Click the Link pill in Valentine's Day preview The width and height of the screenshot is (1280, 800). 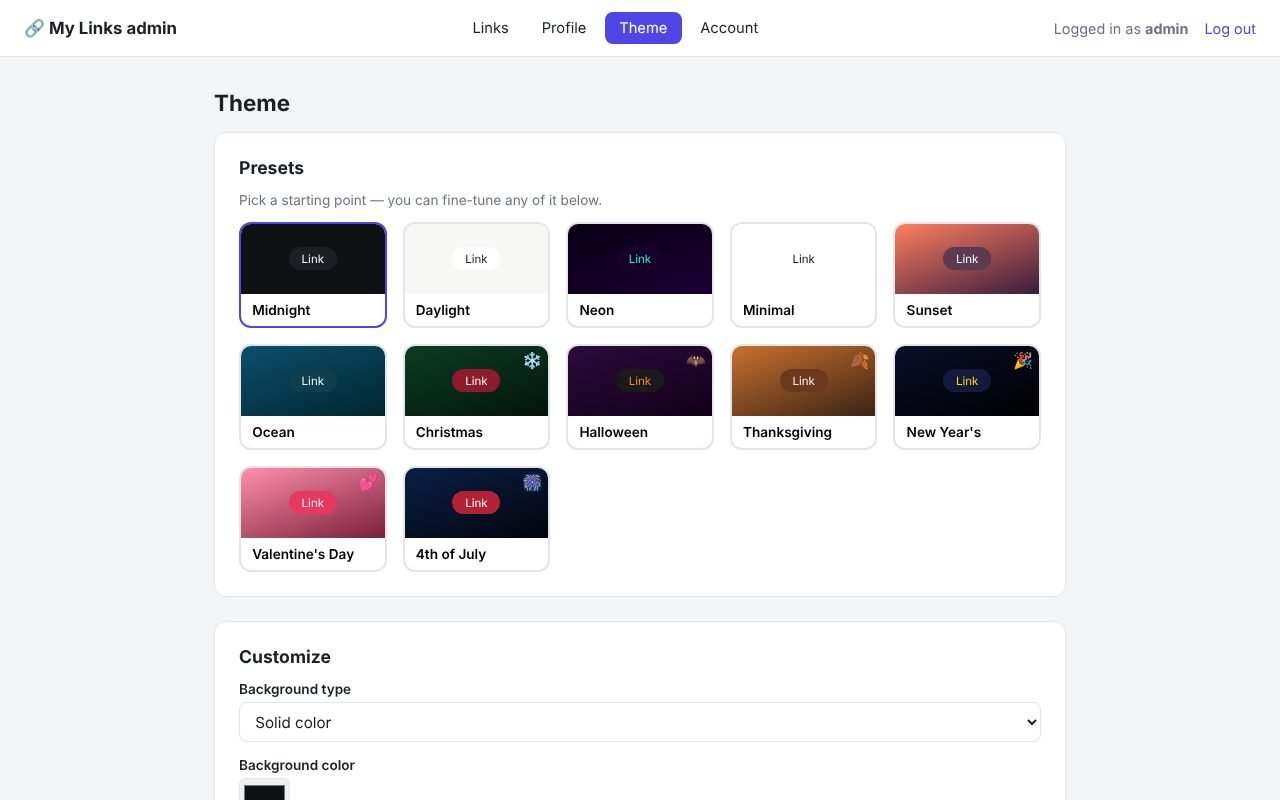pos(313,503)
